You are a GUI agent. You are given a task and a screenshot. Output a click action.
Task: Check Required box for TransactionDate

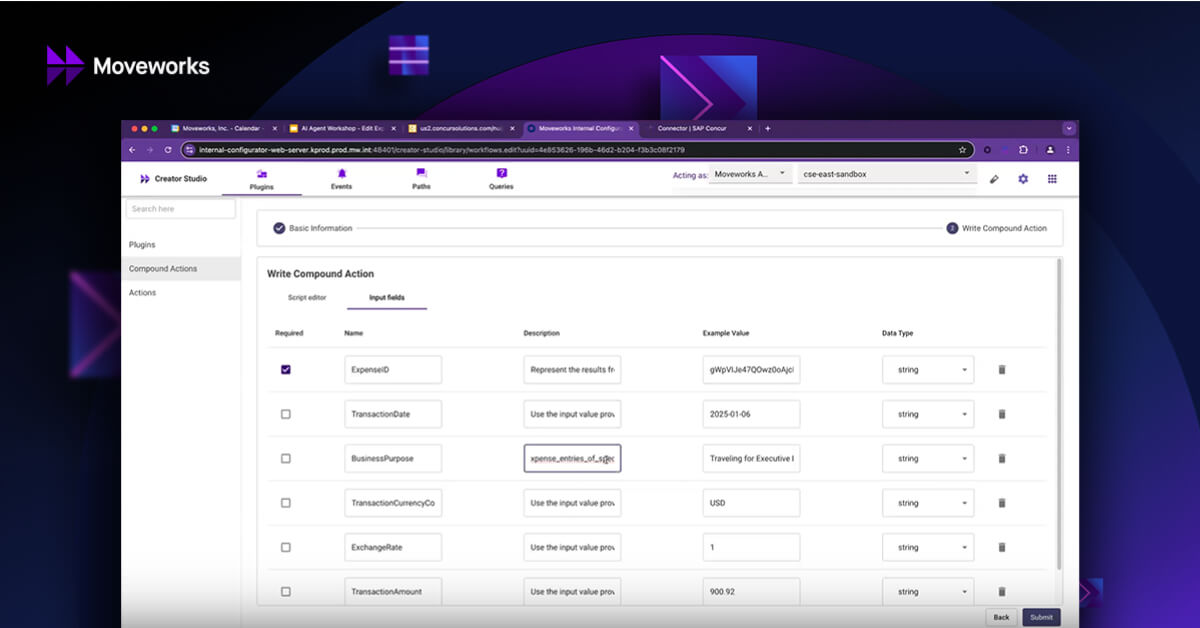click(x=286, y=414)
